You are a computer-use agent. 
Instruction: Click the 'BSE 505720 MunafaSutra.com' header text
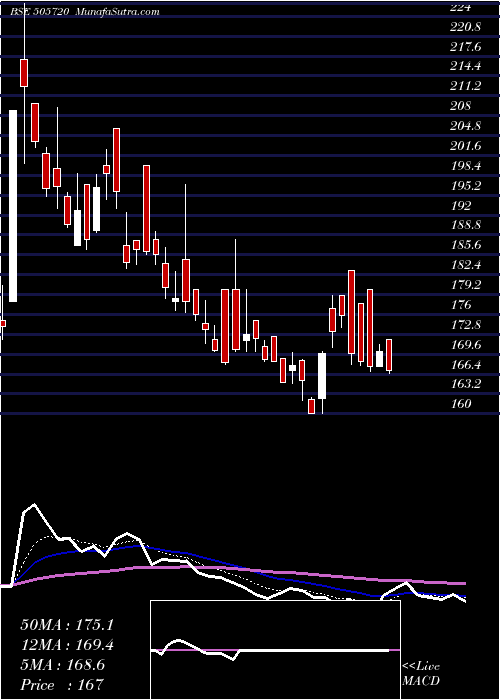(85, 12)
